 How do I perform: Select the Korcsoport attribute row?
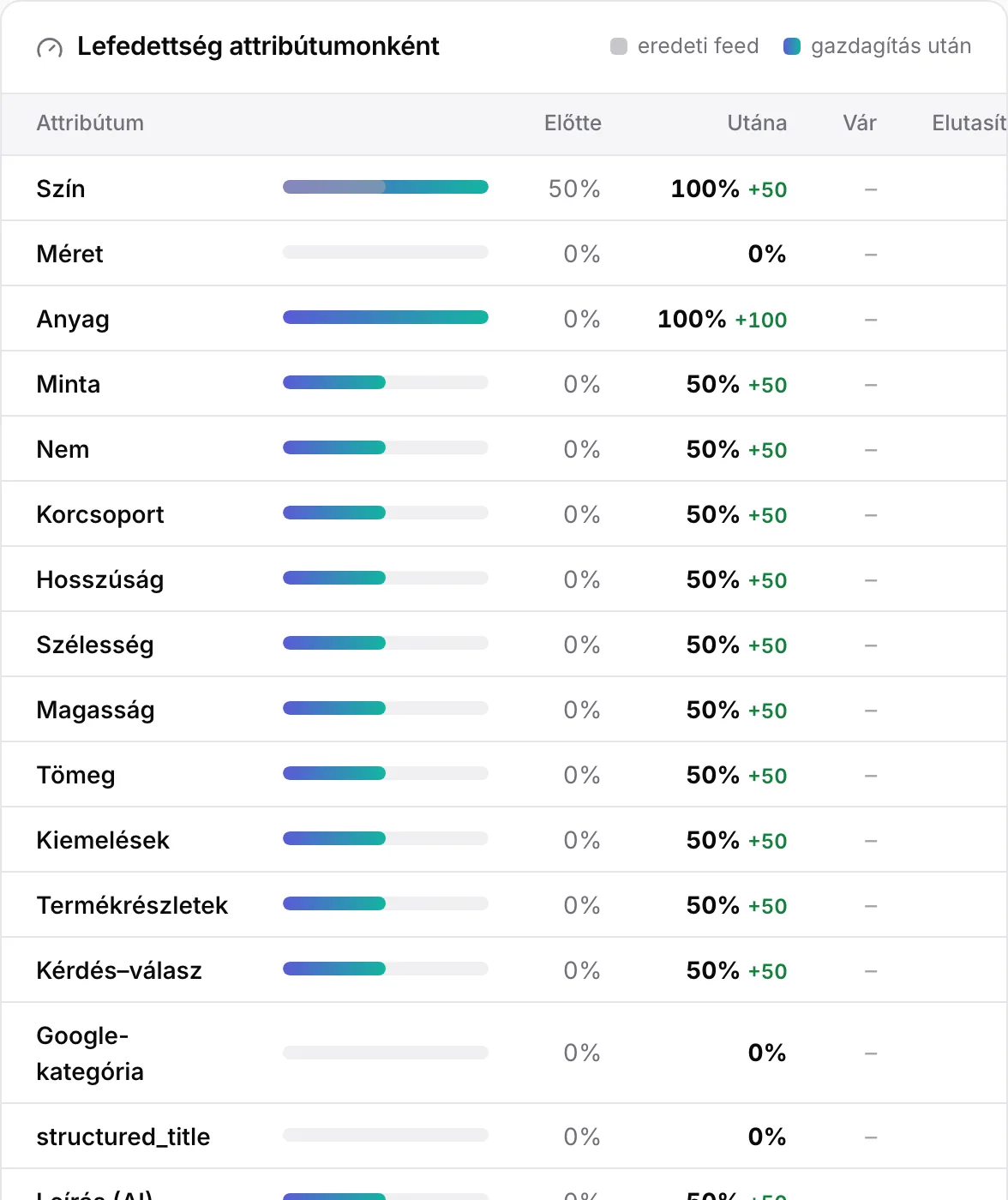[504, 514]
